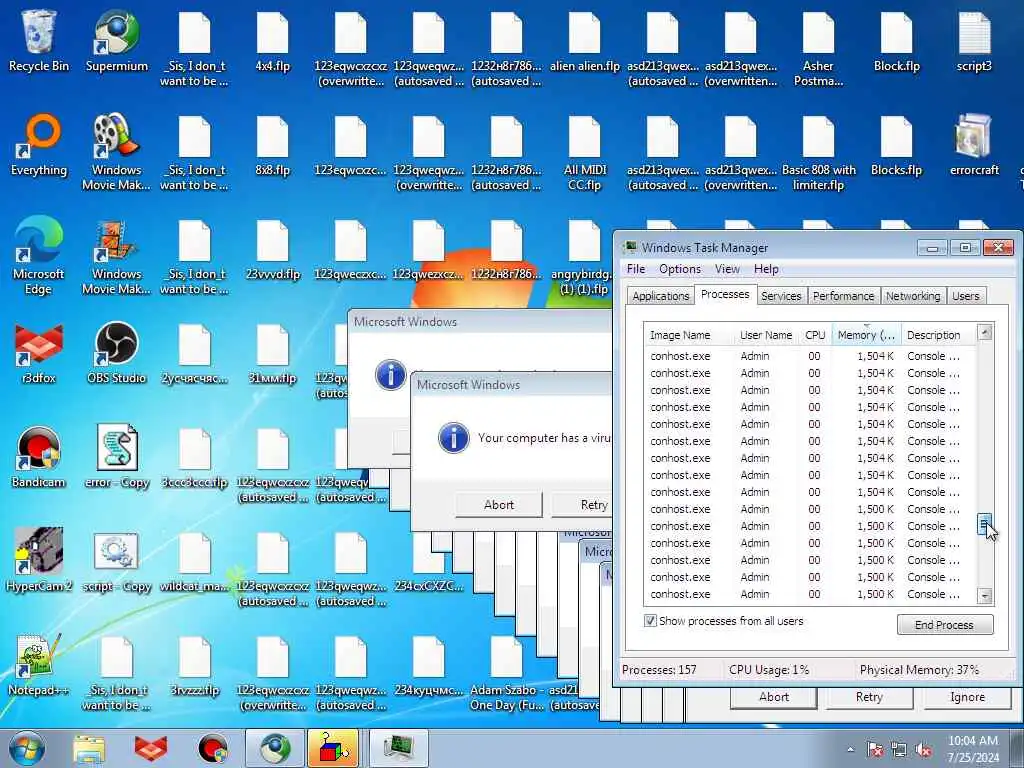Select the Basic 808 with limiter.flp file

coord(818,153)
